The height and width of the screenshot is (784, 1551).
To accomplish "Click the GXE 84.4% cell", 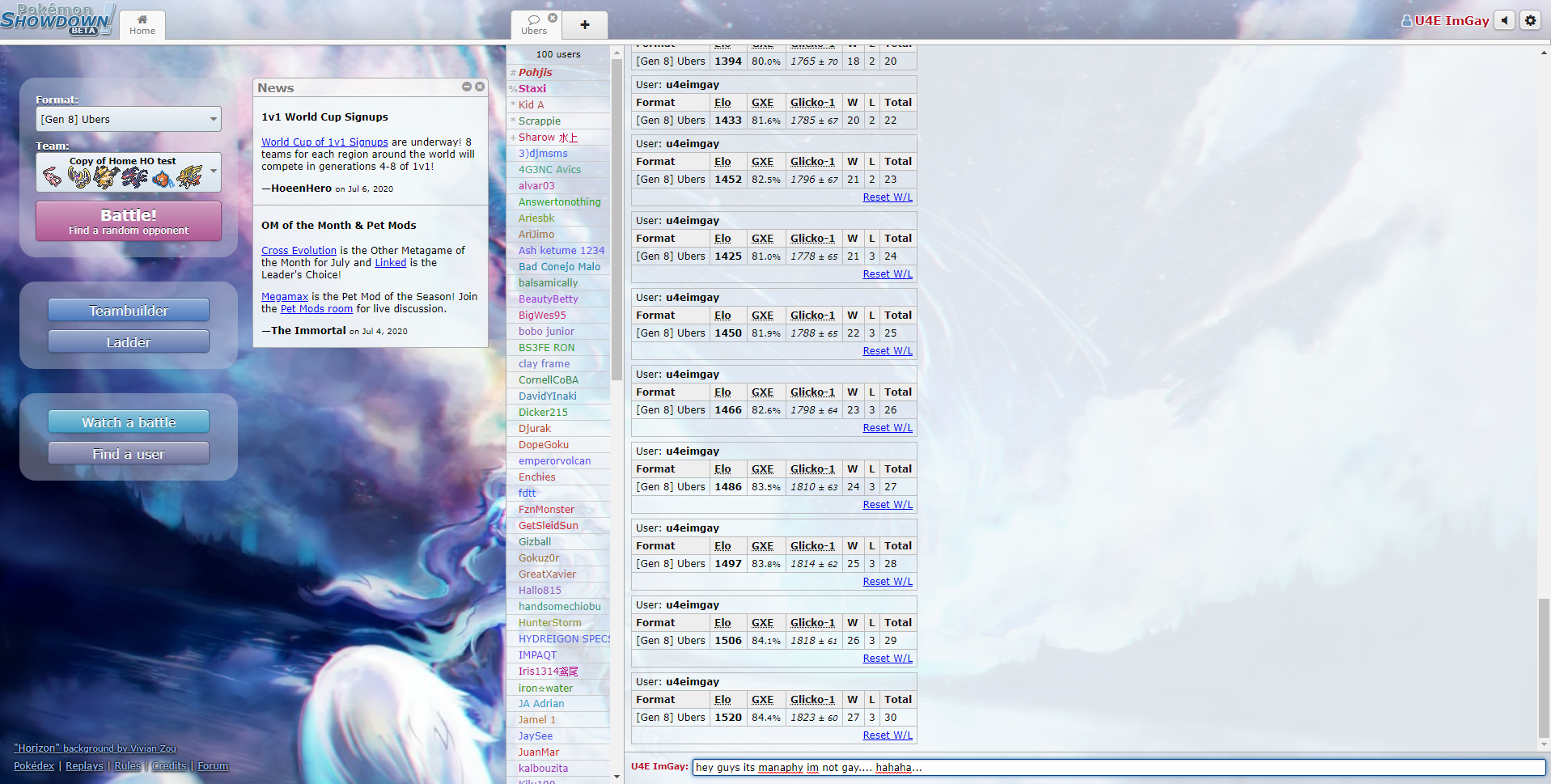I will [x=766, y=717].
